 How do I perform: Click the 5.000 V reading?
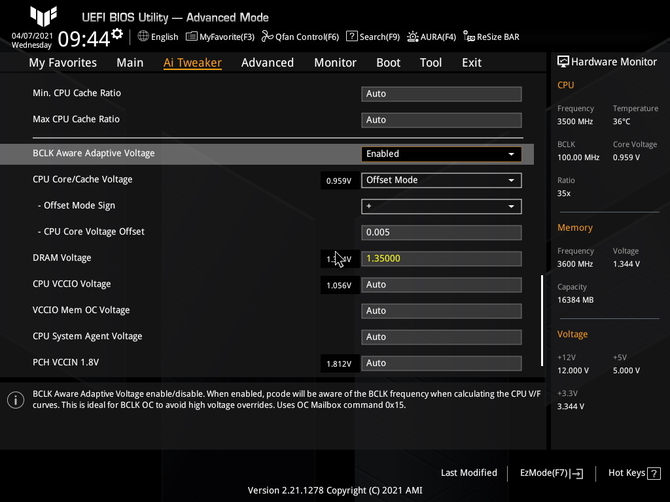626,370
